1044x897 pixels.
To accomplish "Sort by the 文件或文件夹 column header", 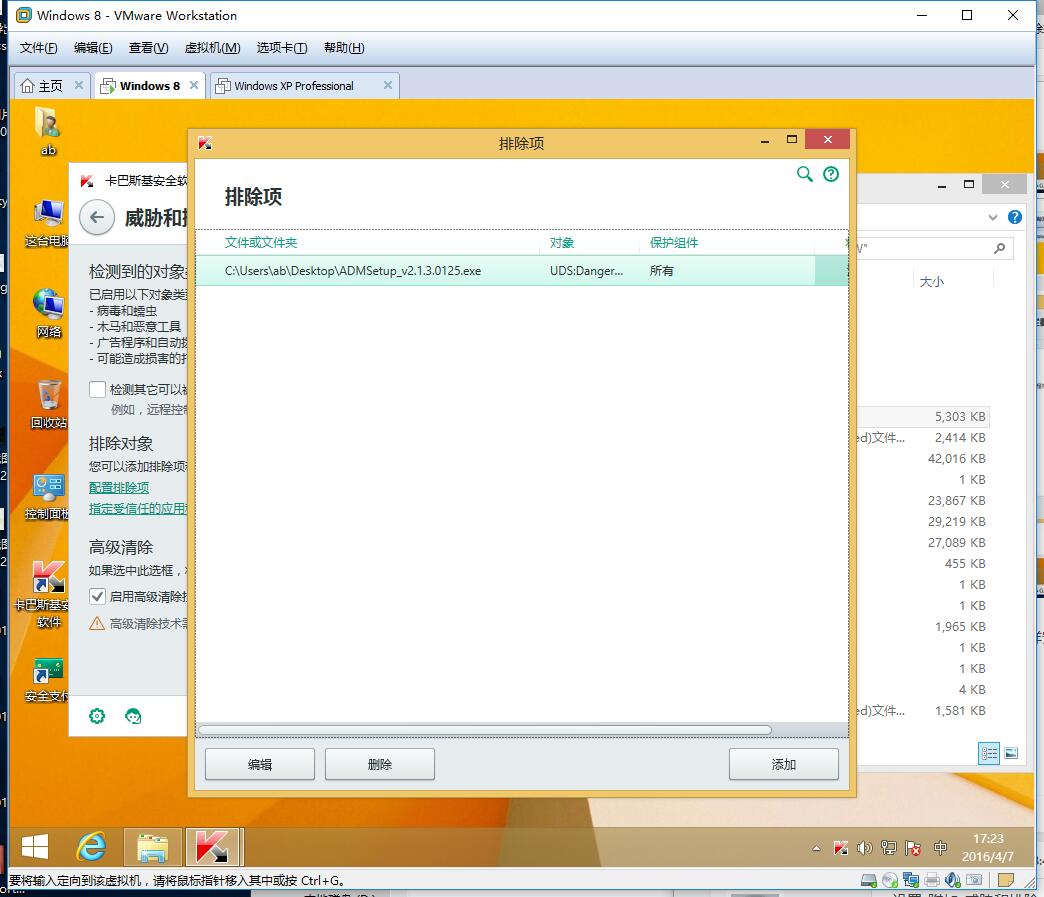I will click(261, 242).
